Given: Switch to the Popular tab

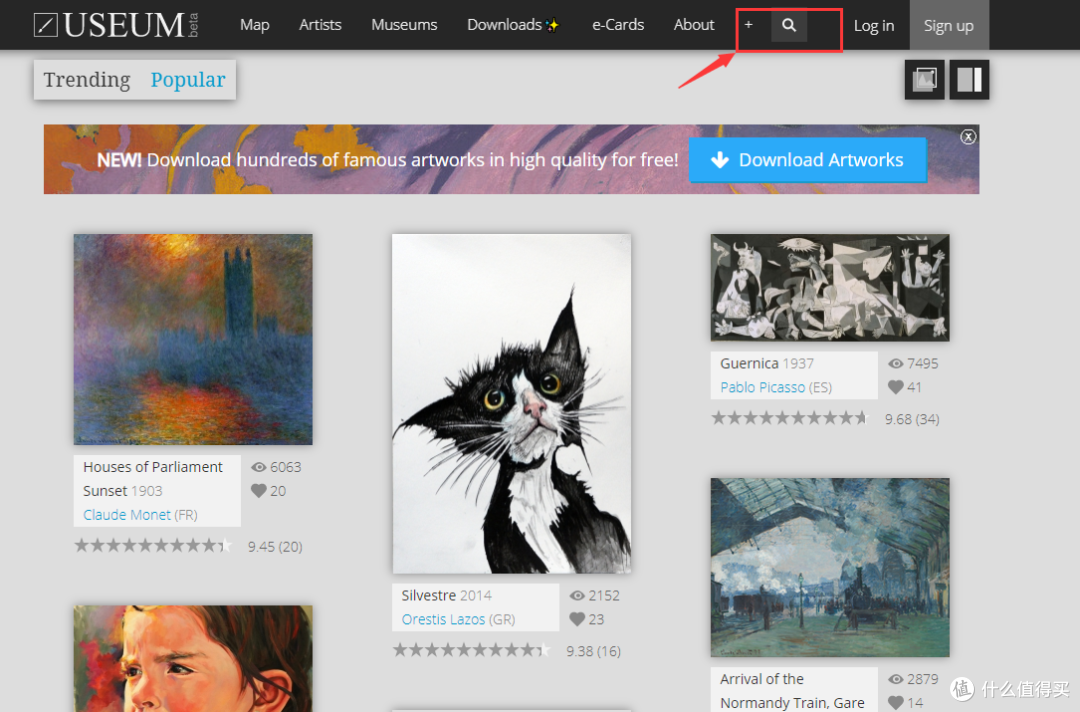Looking at the screenshot, I should click(188, 80).
